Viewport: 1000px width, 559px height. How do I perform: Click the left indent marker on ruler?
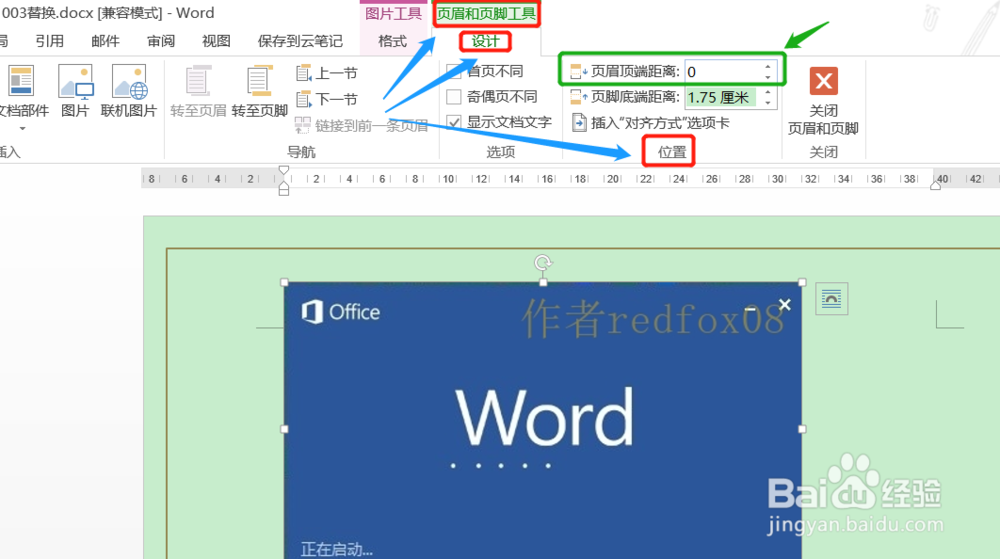pyautogui.click(x=284, y=189)
